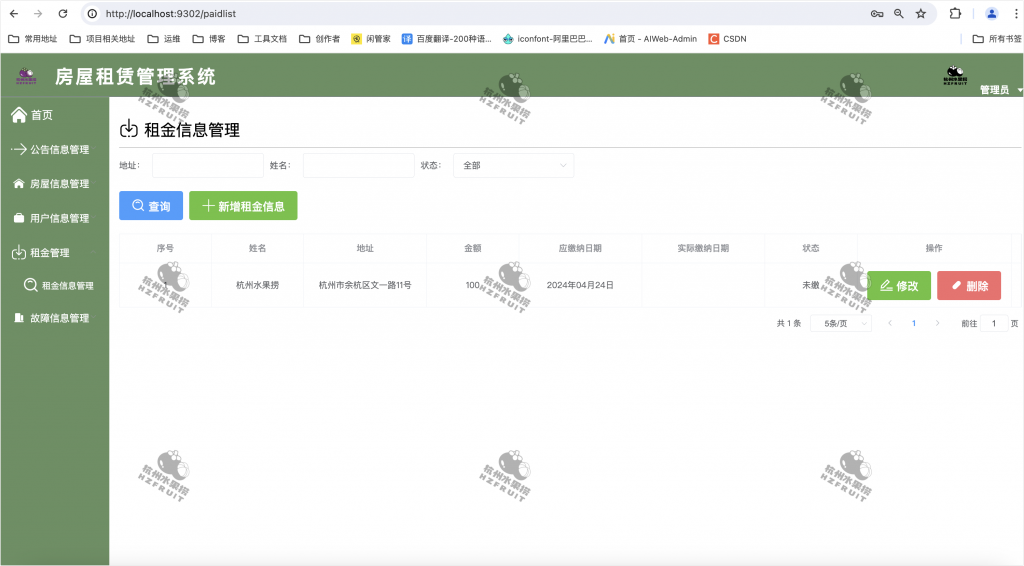Click the building icon beside 故障信息管理
This screenshot has height=566, width=1024.
click(19, 318)
